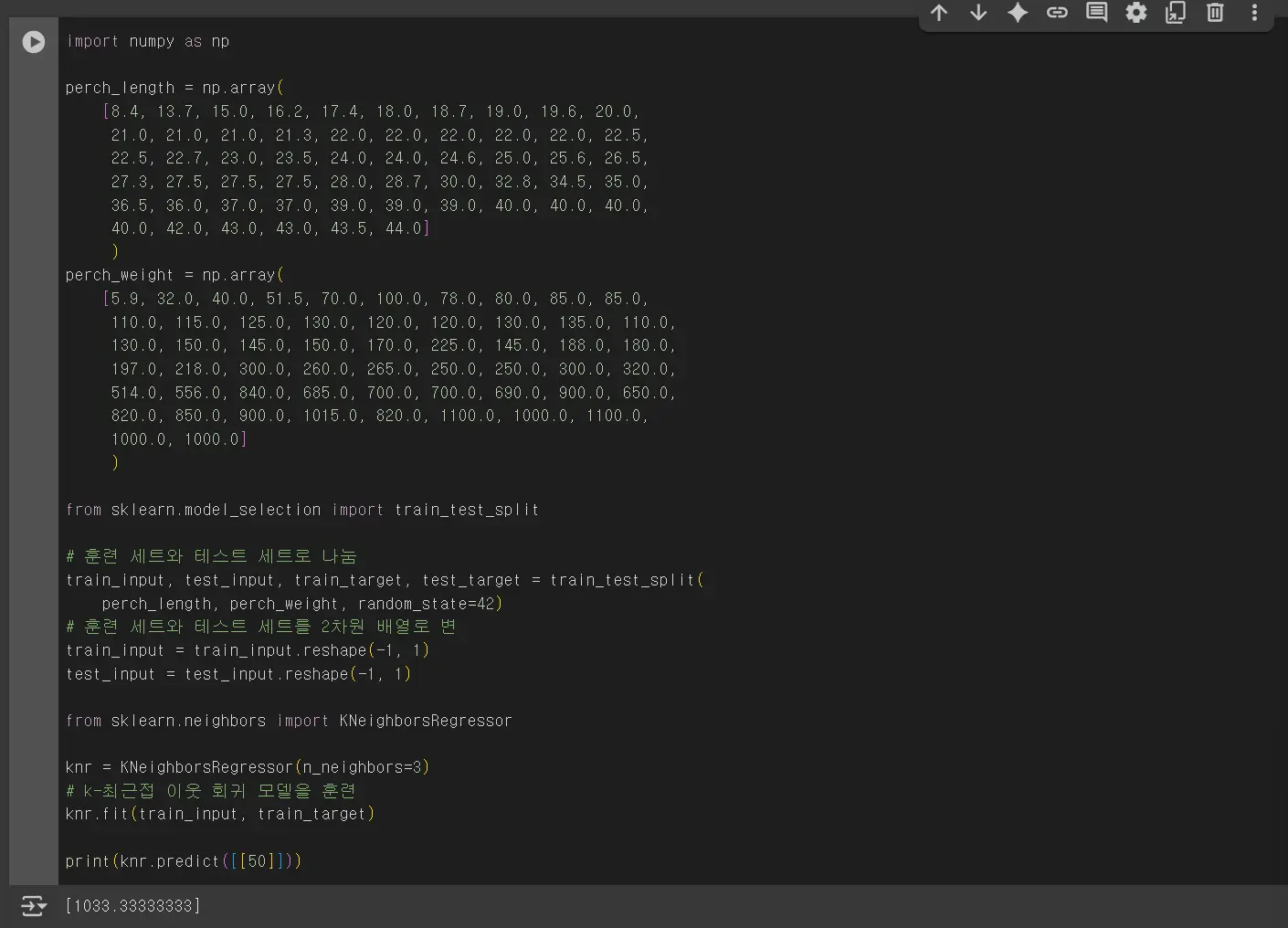Click the test_input reshape line

point(238,674)
